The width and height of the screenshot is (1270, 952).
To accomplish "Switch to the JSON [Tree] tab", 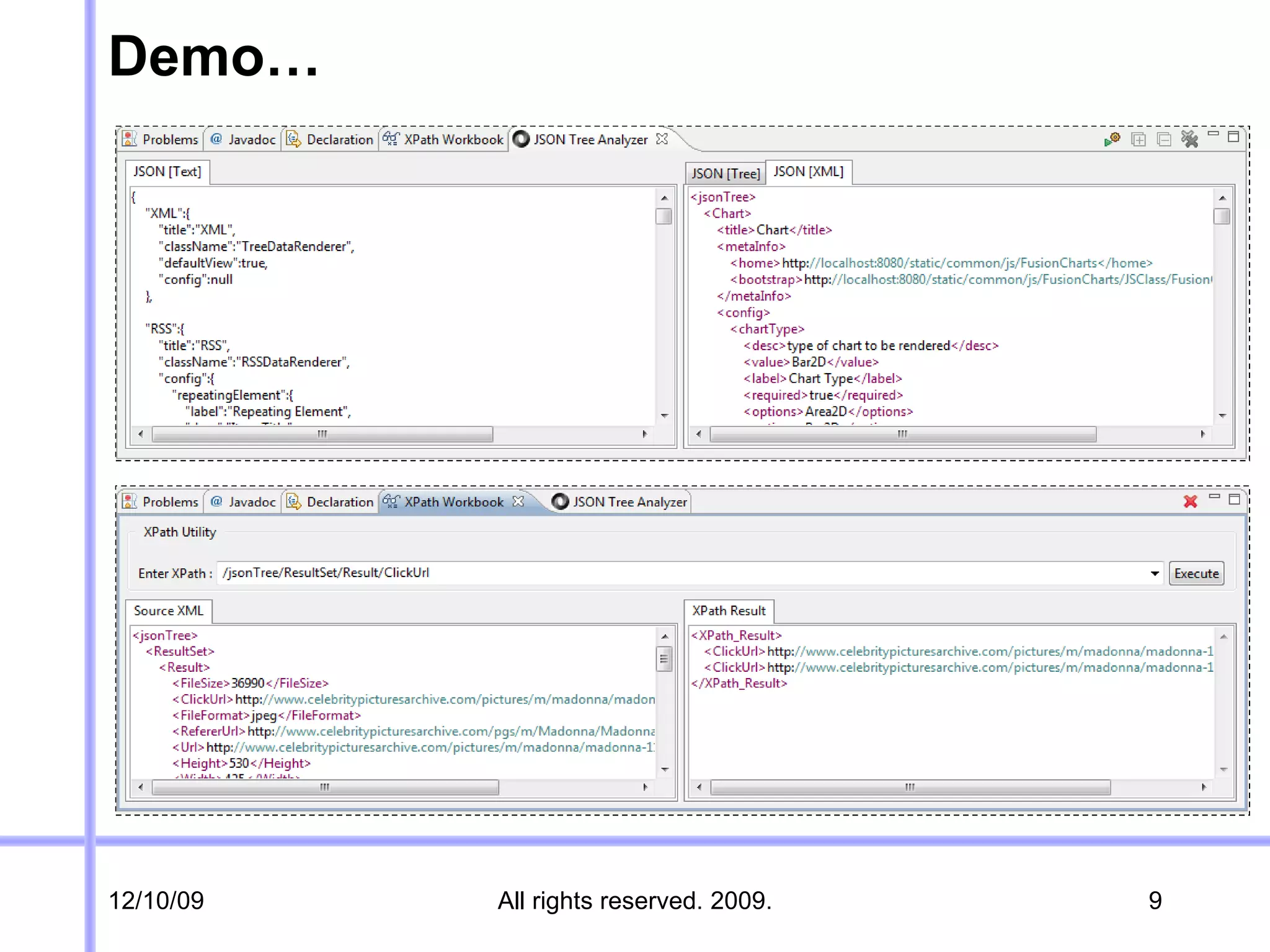I will 726,174.
